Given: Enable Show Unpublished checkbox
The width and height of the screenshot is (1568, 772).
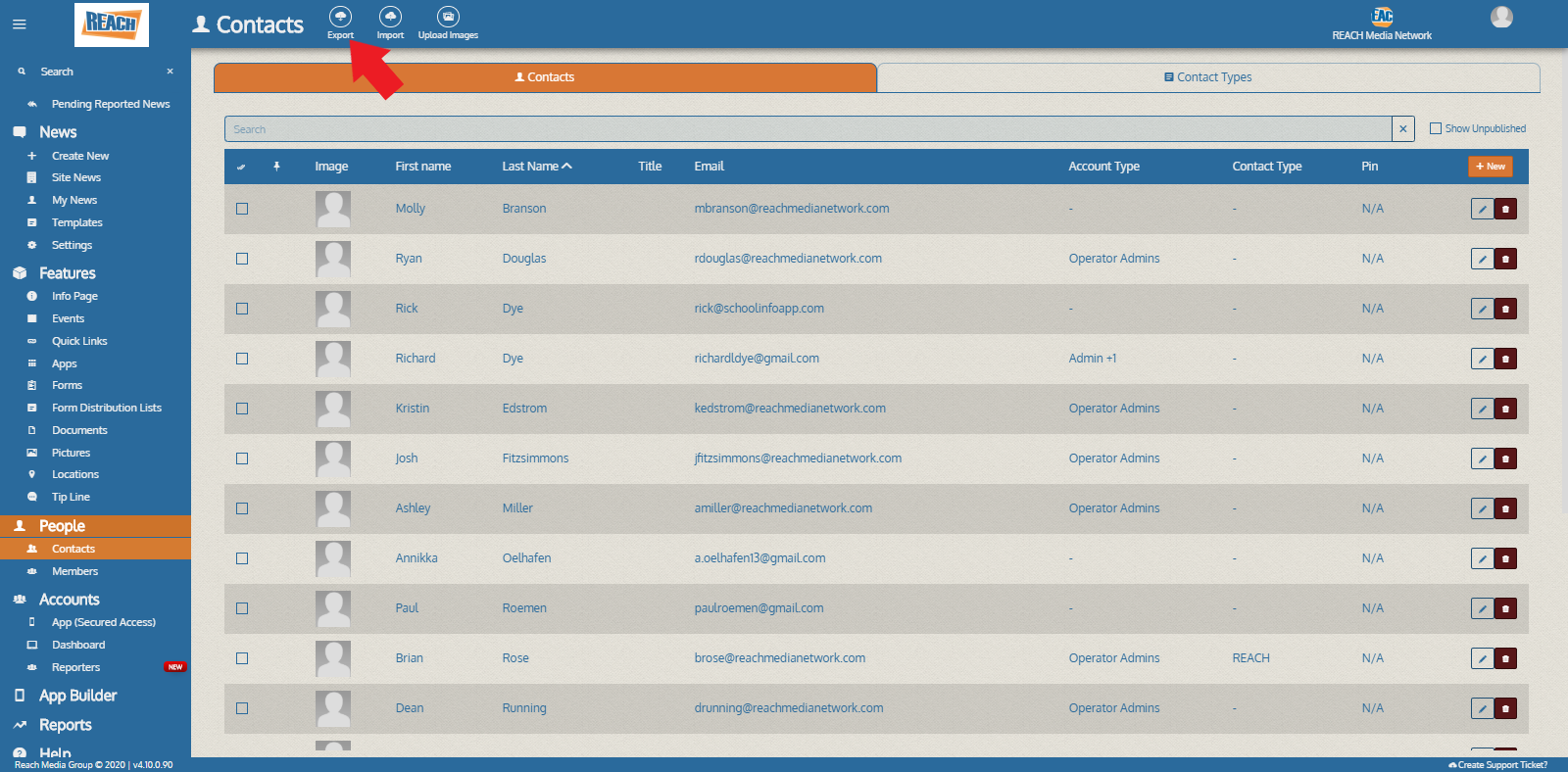Looking at the screenshot, I should point(1436,128).
